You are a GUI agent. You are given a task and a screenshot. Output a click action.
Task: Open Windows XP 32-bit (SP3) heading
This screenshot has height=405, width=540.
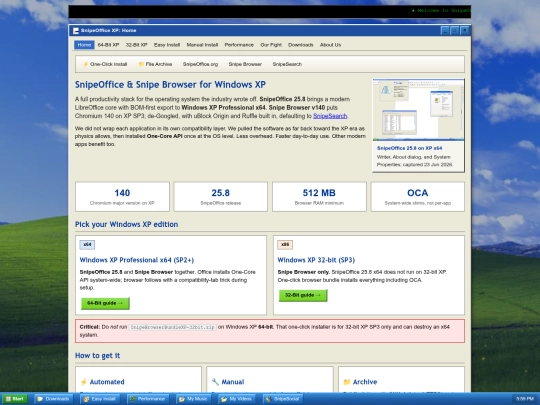tap(316, 260)
